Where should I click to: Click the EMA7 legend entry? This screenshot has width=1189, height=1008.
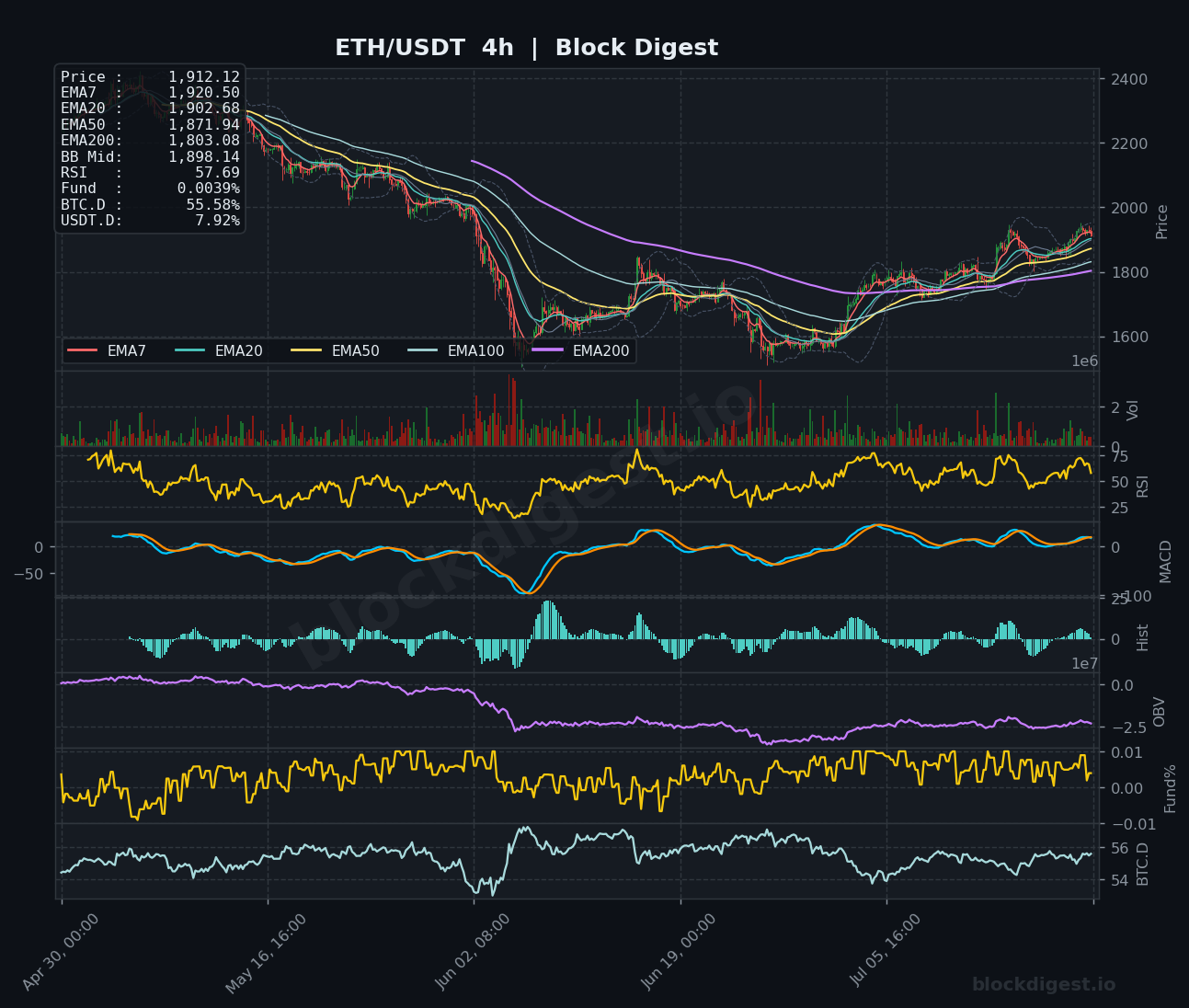pyautogui.click(x=107, y=350)
